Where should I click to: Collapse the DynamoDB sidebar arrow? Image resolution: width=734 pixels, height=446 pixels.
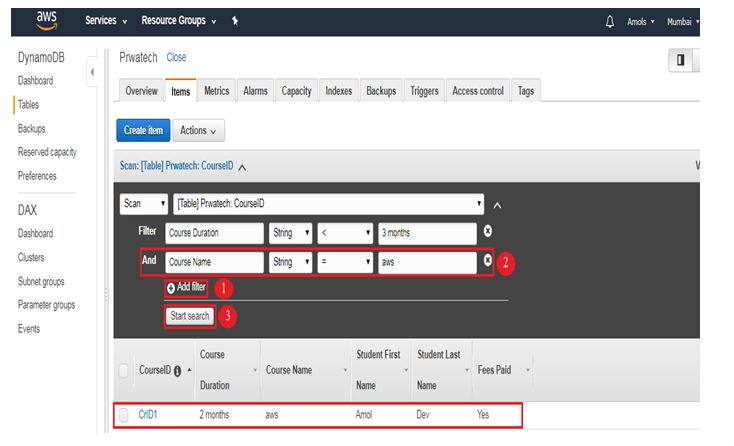[x=92, y=72]
